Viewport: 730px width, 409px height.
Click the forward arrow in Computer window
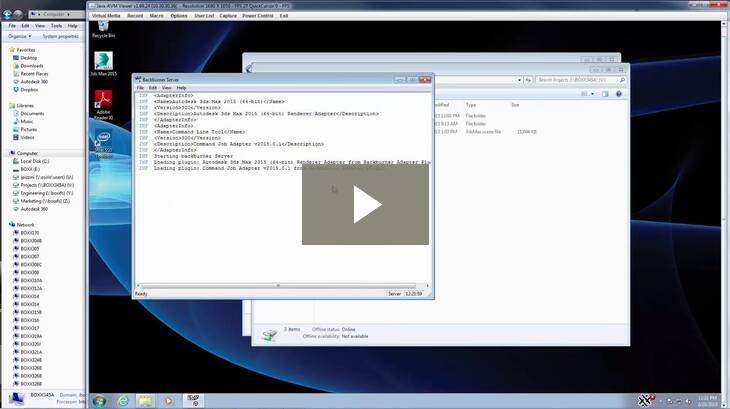[x=18, y=14]
